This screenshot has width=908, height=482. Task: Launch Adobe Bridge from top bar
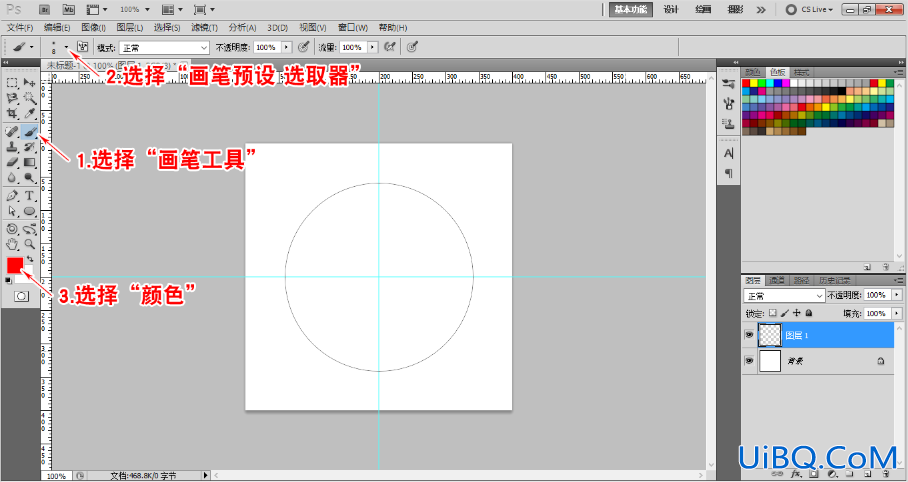coord(46,9)
